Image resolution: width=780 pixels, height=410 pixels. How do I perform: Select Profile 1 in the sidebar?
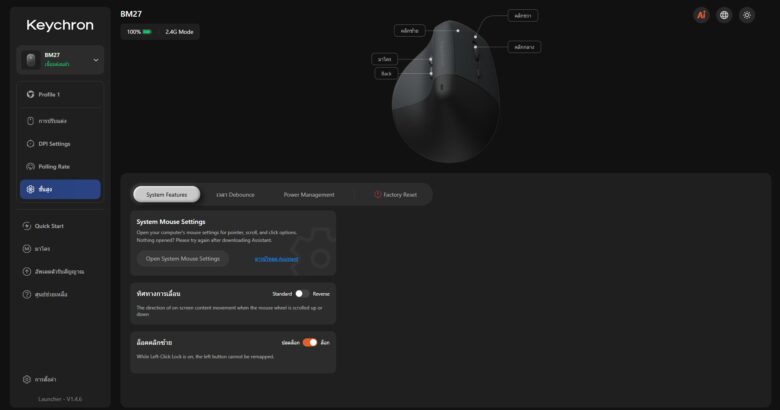click(60, 95)
